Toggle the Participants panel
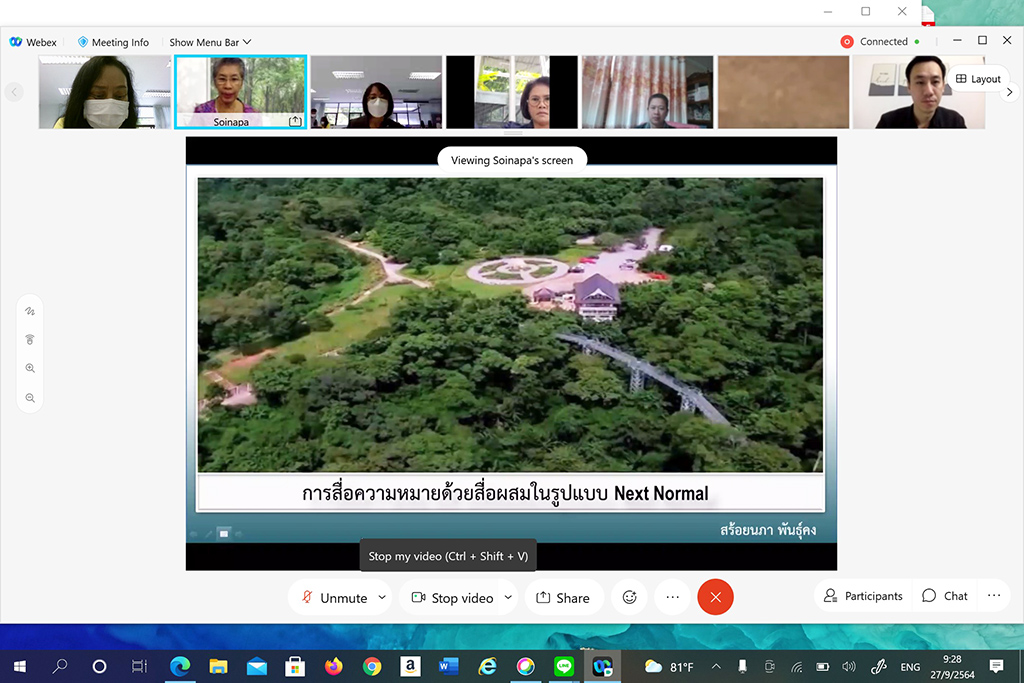The width and height of the screenshot is (1024, 683). 863,595
